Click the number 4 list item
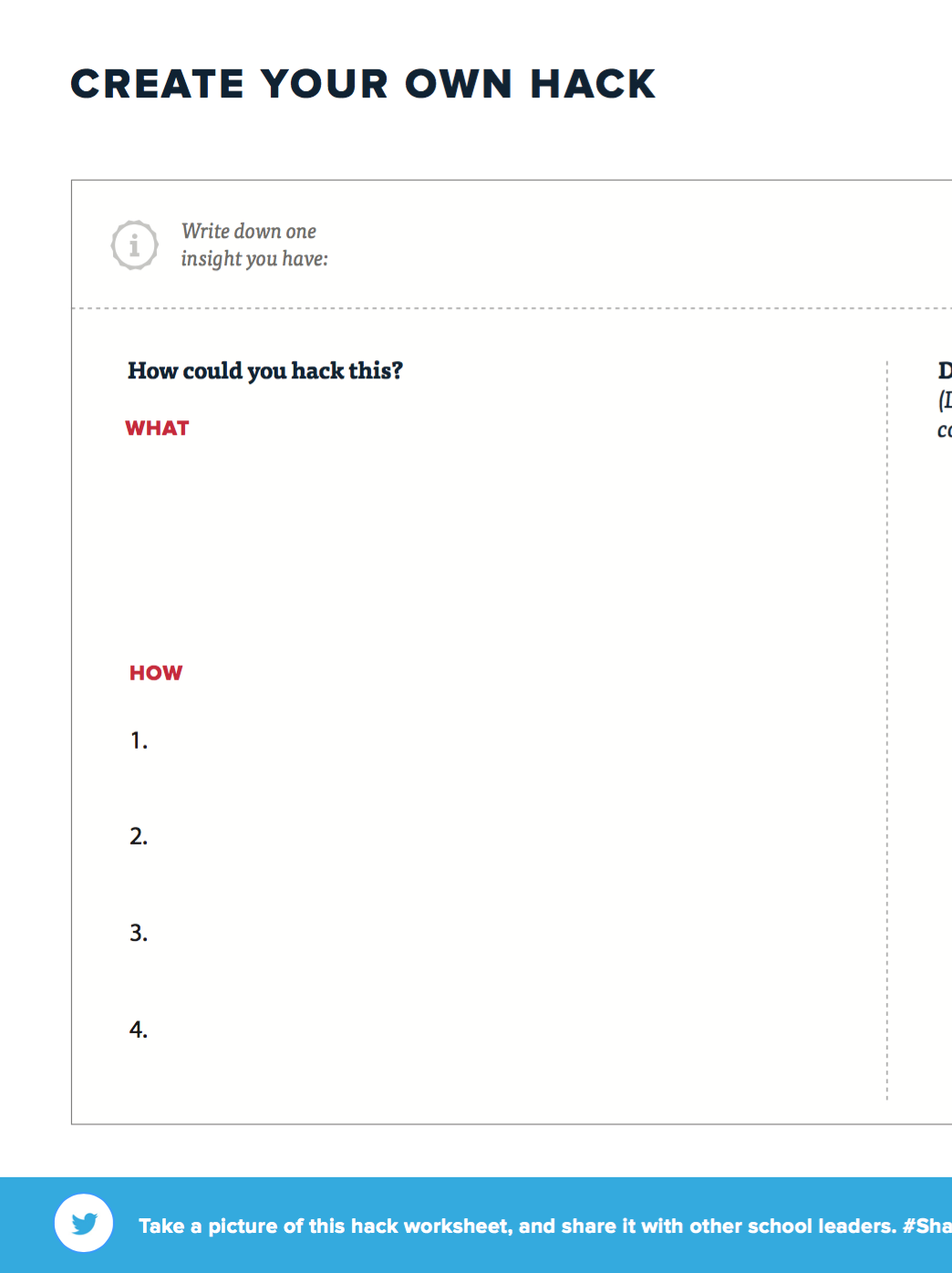The height and width of the screenshot is (1273, 952). pyautogui.click(x=139, y=1030)
